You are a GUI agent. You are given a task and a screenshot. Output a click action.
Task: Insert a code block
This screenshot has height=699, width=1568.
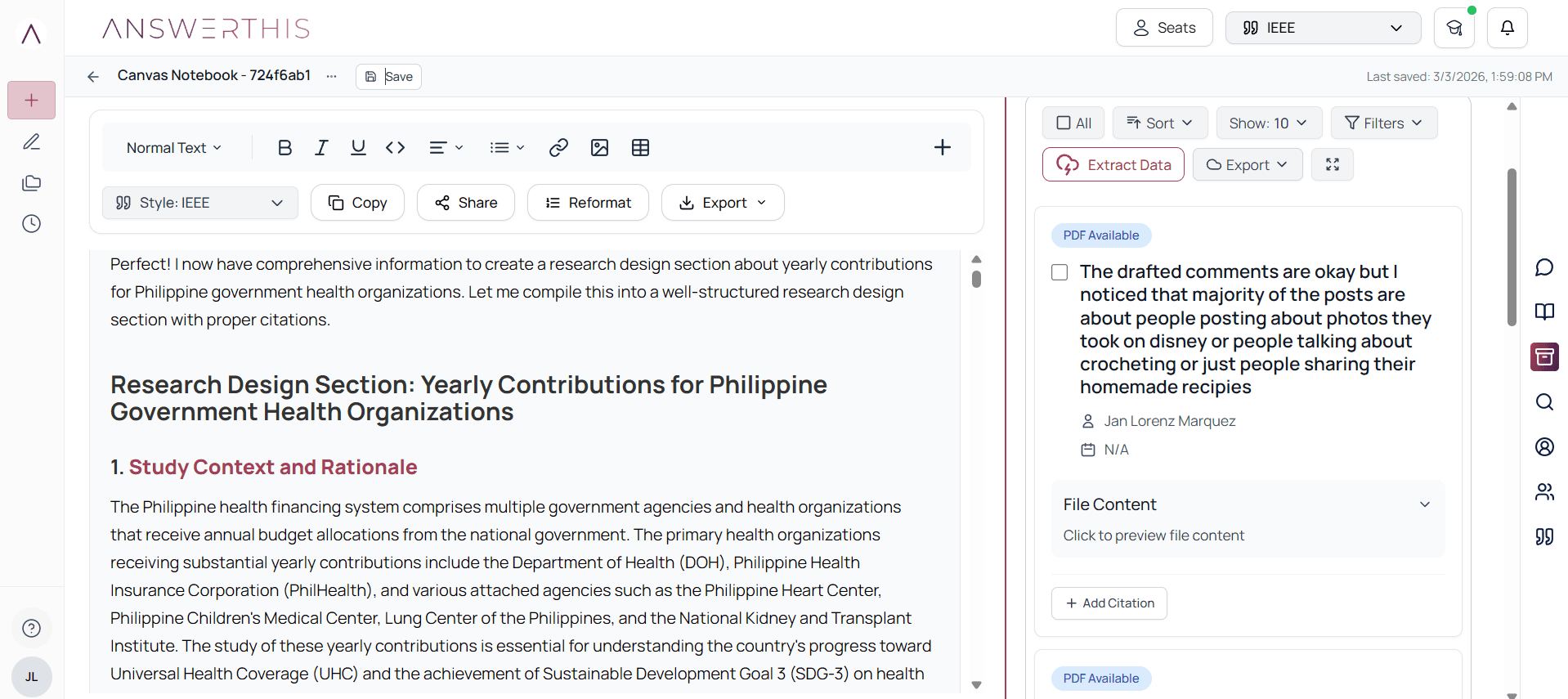[x=396, y=148]
